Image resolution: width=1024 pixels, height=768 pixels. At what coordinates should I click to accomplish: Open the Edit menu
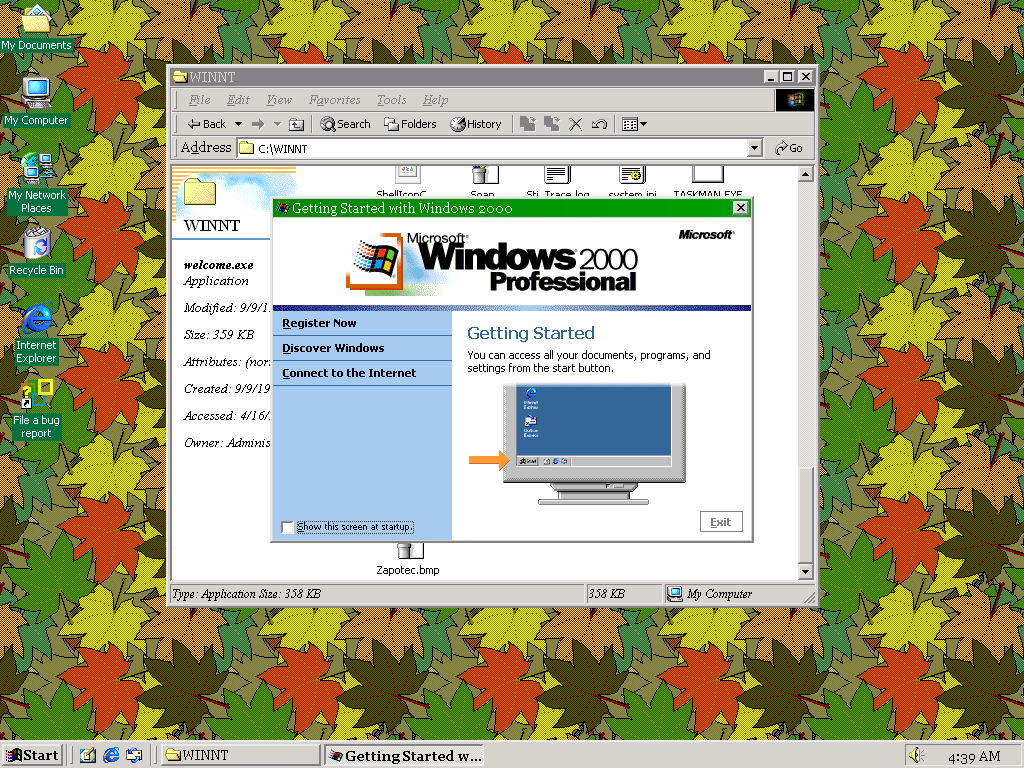238,100
